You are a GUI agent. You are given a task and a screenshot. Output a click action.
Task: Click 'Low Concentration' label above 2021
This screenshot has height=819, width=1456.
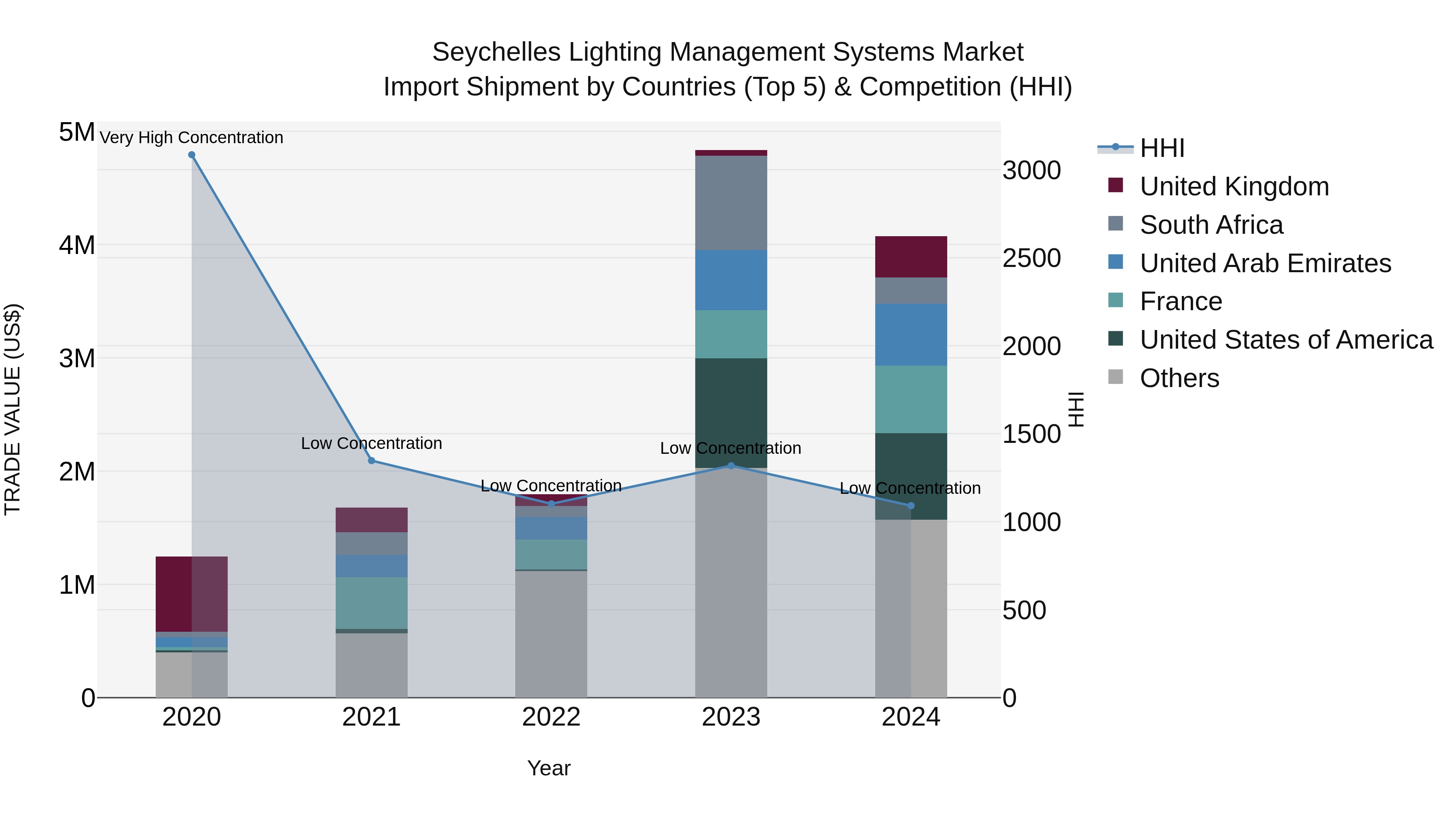(371, 443)
